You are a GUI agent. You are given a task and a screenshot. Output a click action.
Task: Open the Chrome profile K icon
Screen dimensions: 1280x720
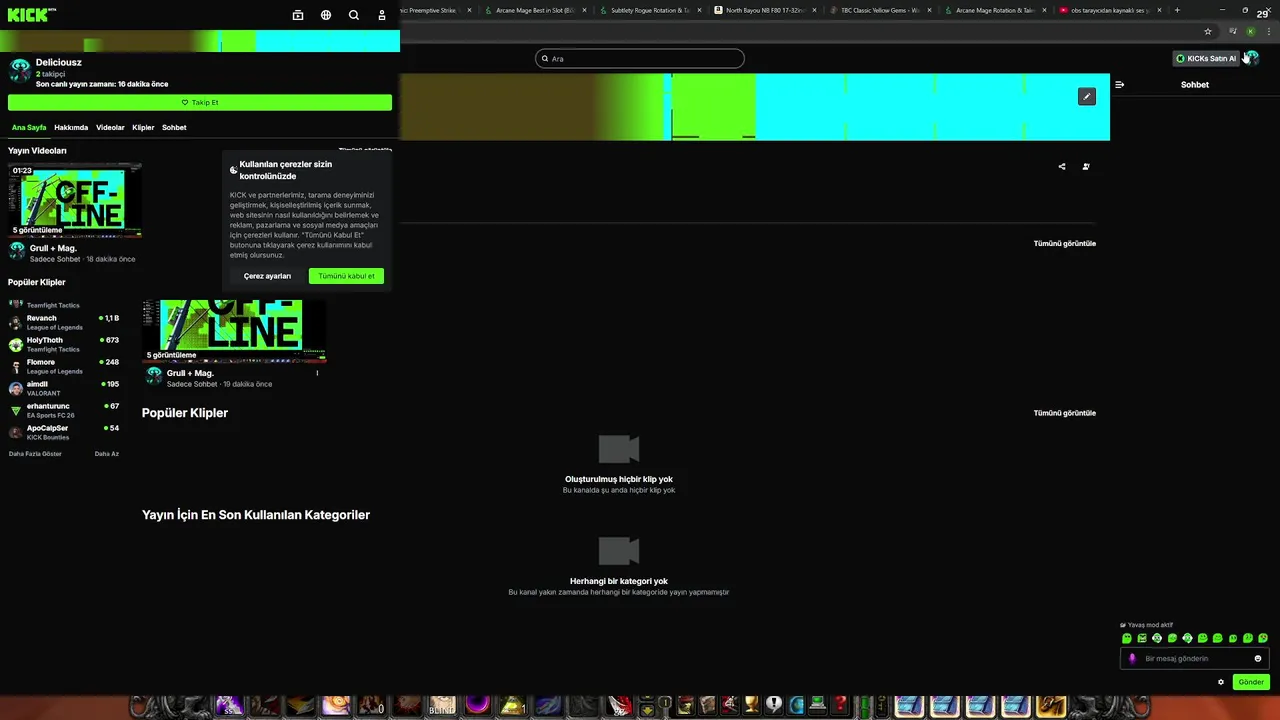click(x=1250, y=31)
